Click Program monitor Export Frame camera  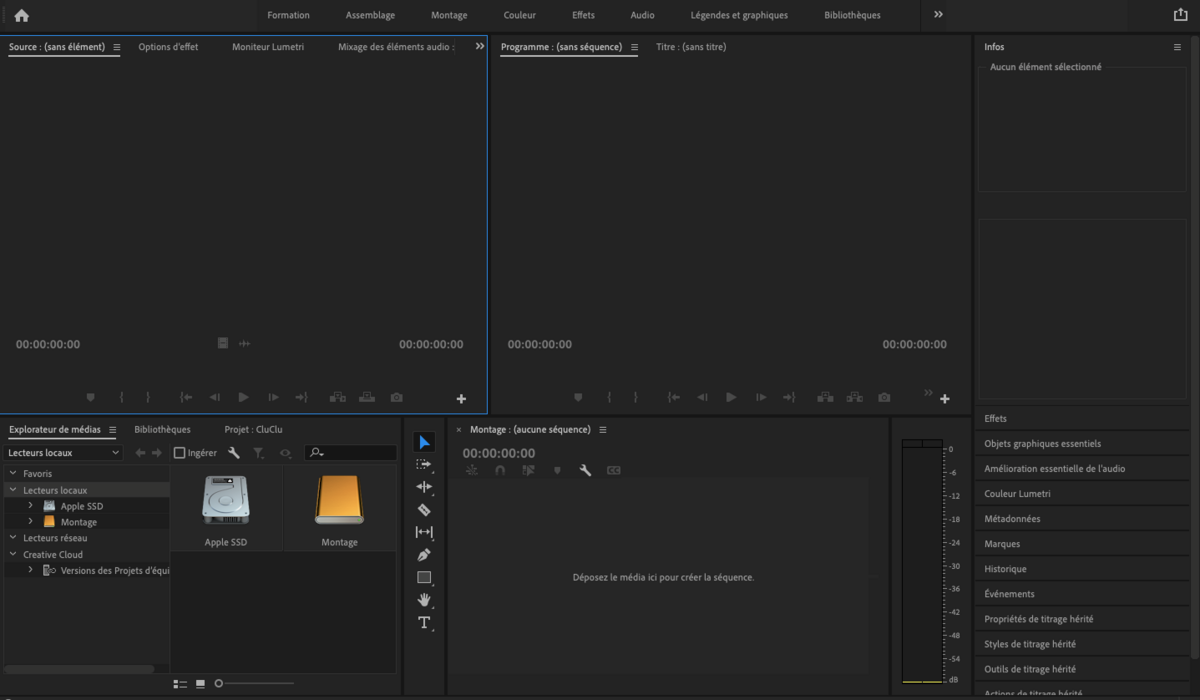[884, 397]
